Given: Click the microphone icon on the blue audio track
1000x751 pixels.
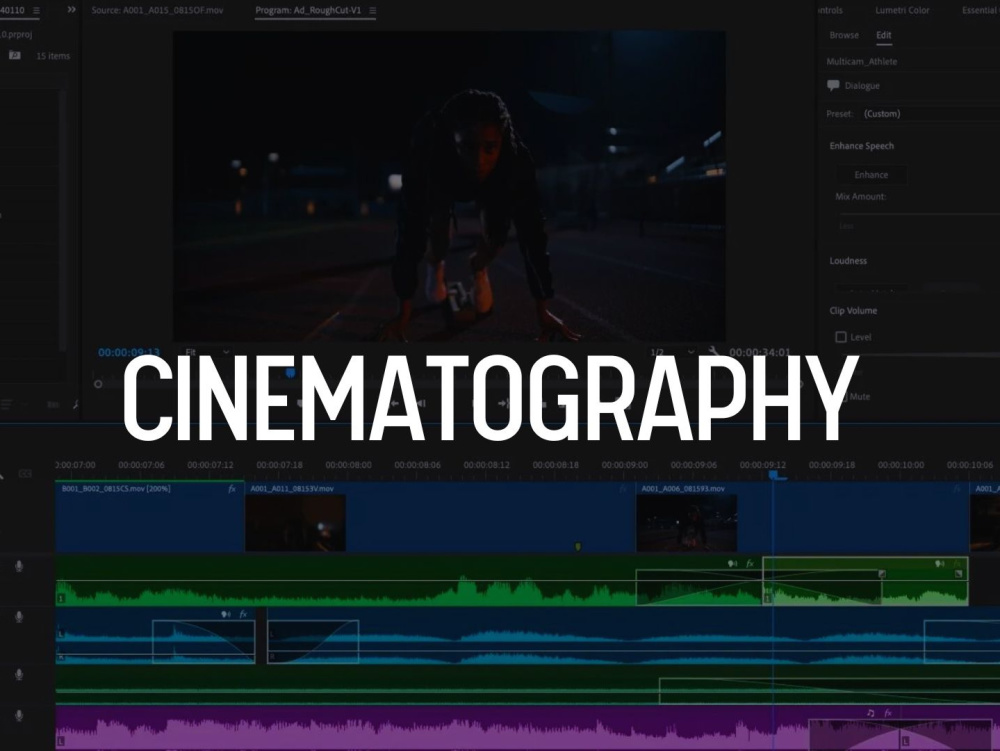Looking at the screenshot, I should click(19, 616).
